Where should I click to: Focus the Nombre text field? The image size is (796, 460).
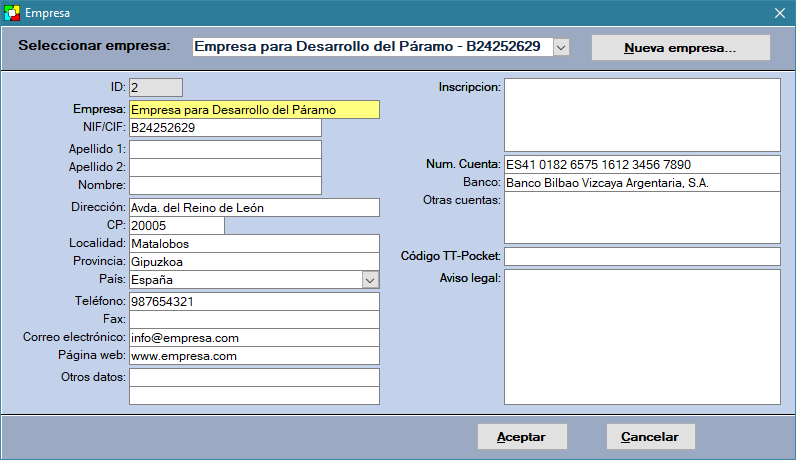pyautogui.click(x=225, y=185)
